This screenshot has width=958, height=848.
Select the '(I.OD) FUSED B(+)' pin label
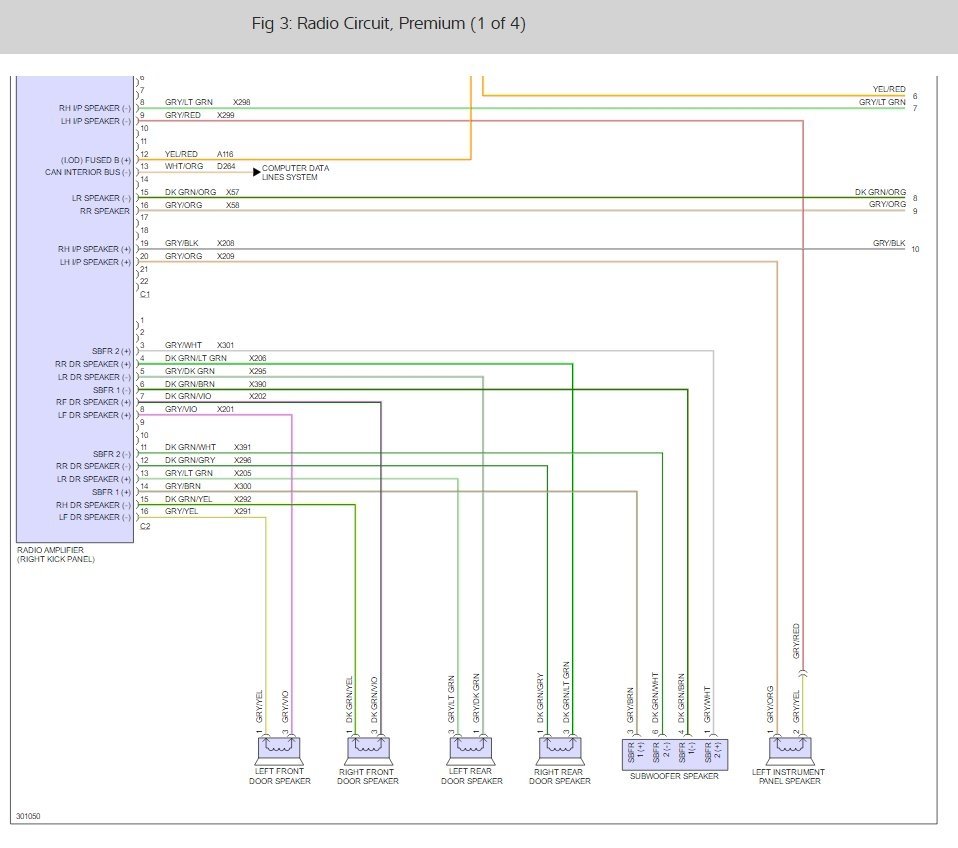coord(96,160)
